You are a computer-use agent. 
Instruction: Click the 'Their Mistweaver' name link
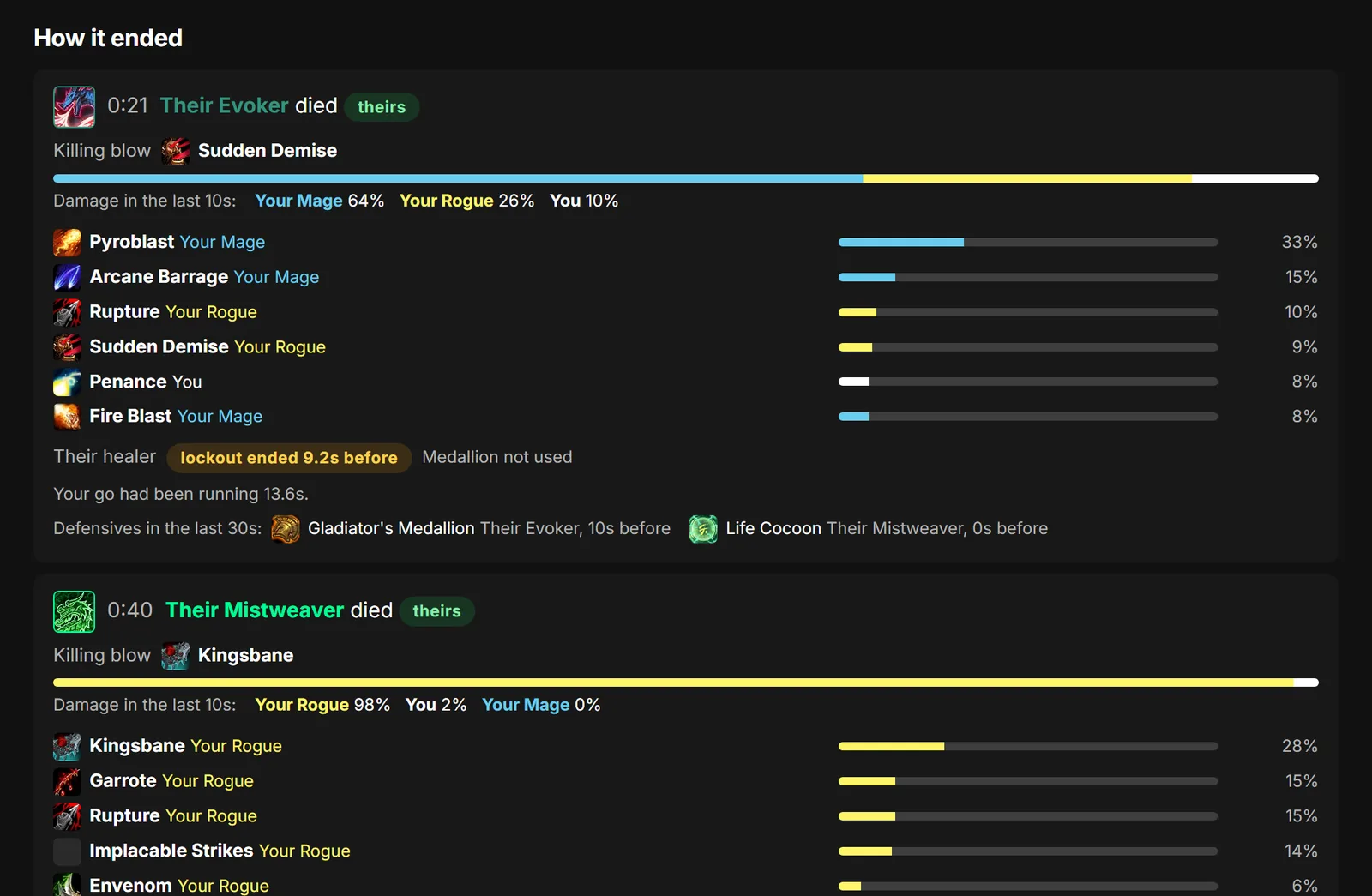click(255, 610)
